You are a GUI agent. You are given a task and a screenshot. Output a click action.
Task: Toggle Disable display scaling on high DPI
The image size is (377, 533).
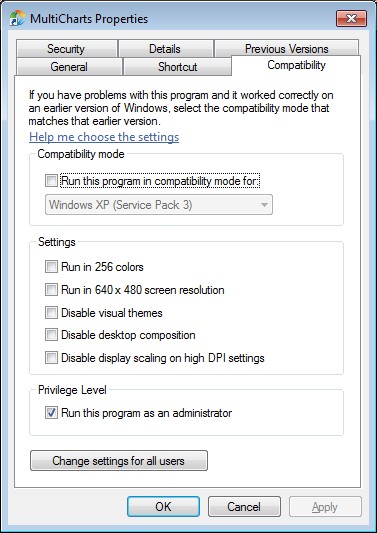click(51, 358)
